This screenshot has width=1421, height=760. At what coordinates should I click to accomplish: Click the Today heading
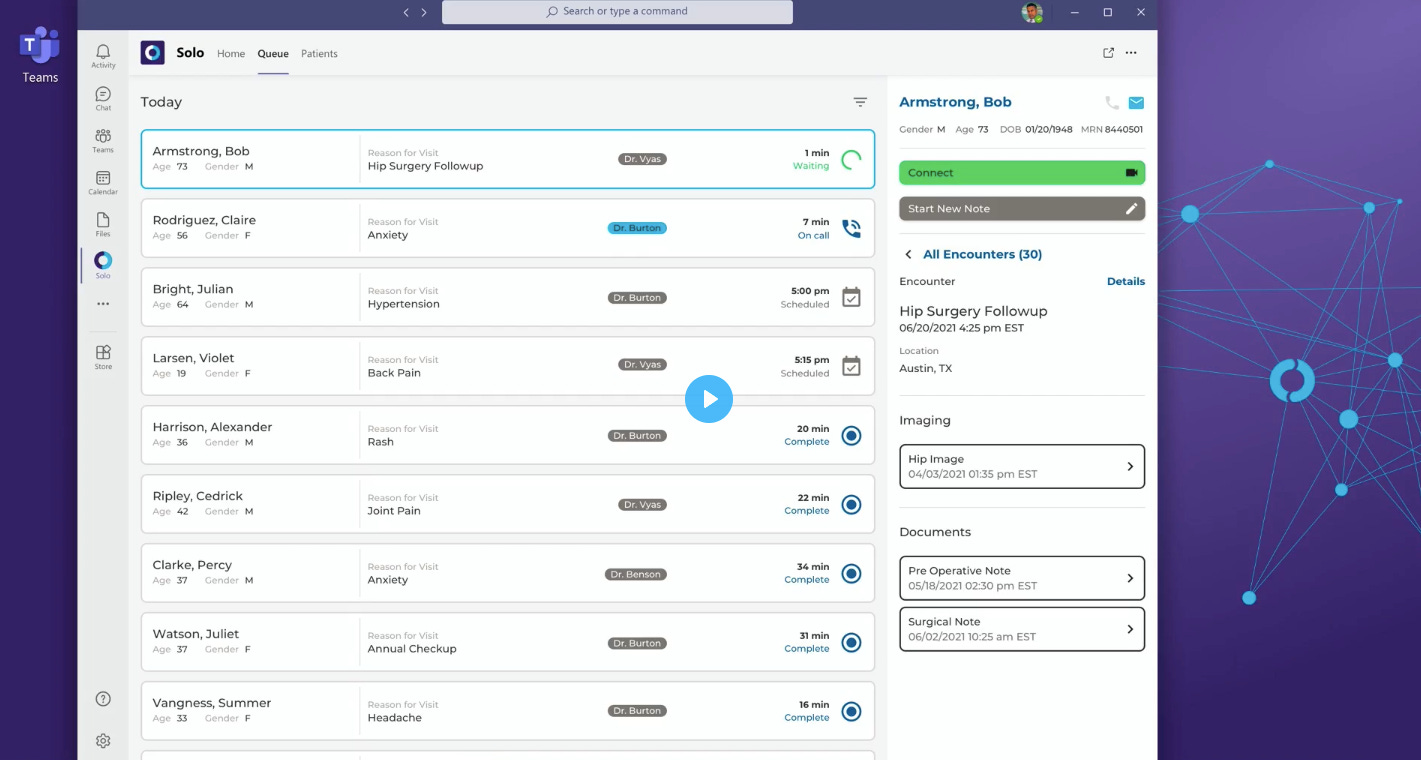pos(161,102)
